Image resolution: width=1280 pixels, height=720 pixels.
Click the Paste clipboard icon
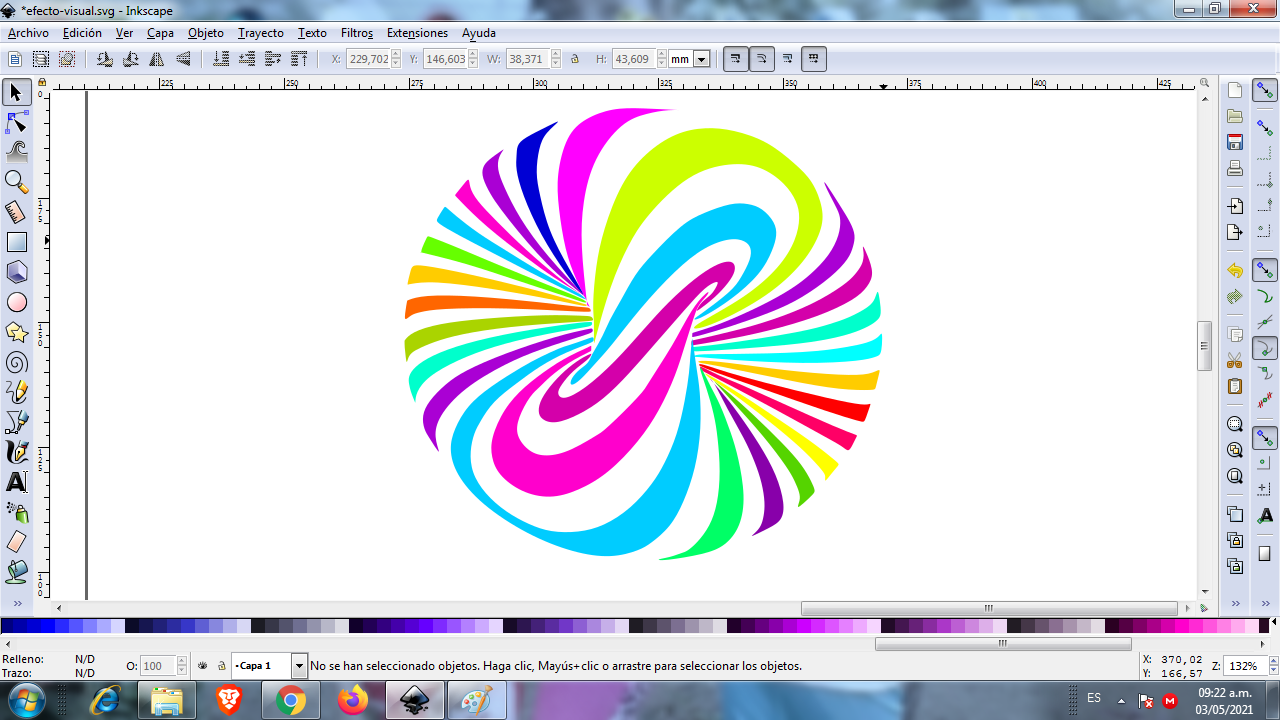1235,386
